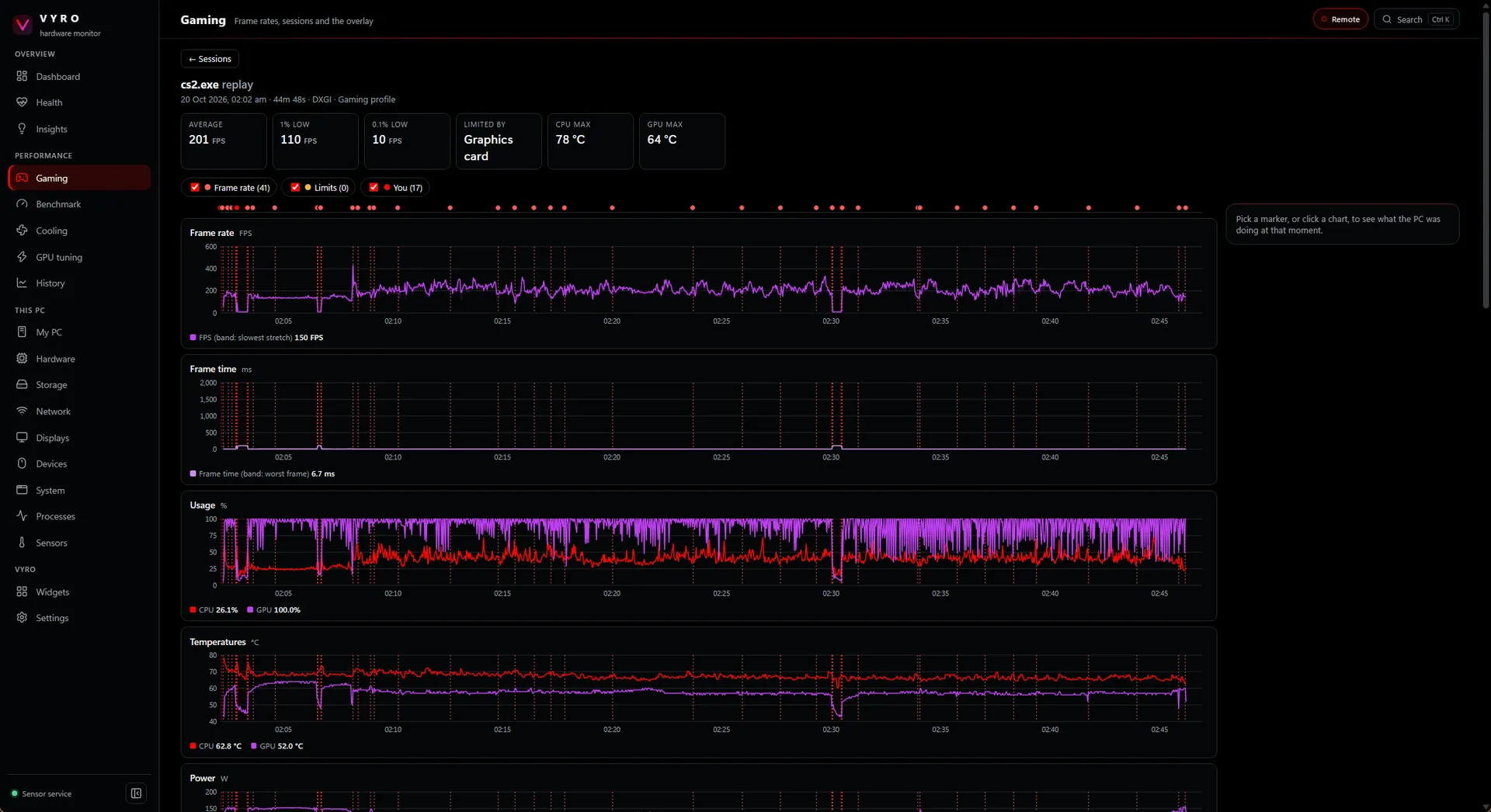Open the Devices page
This screenshot has width=1491, height=812.
79,464
